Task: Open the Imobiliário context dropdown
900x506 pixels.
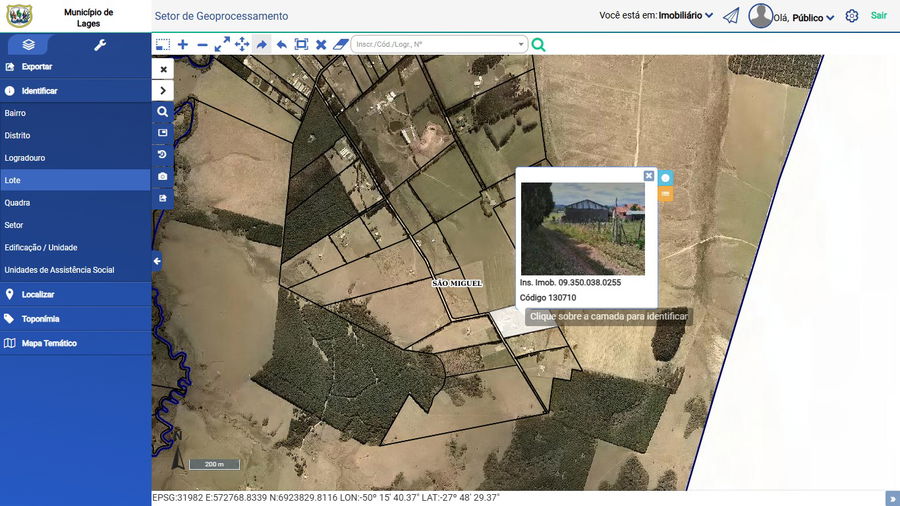Action: coord(686,16)
